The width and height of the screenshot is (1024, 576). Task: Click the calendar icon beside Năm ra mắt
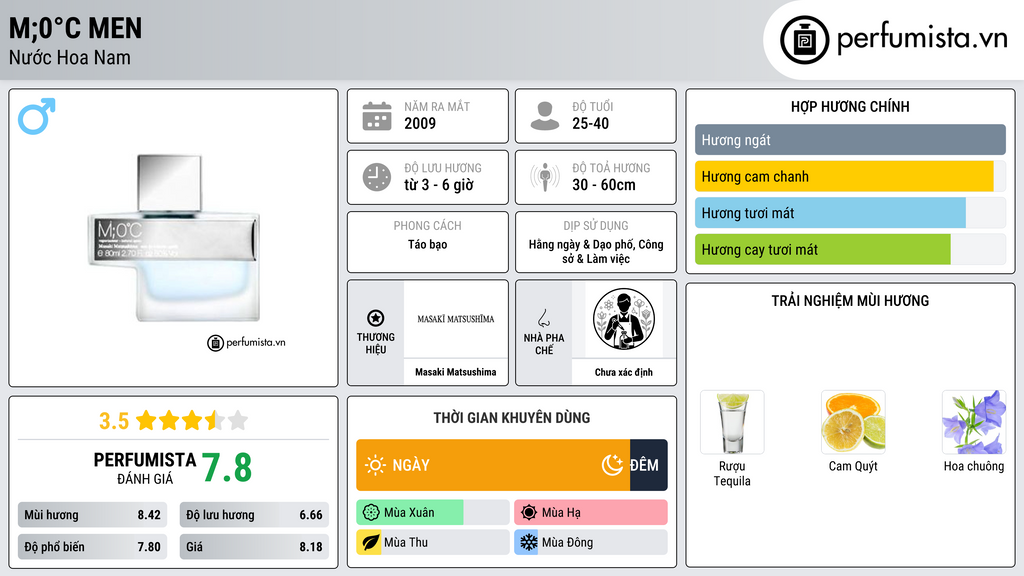point(377,116)
